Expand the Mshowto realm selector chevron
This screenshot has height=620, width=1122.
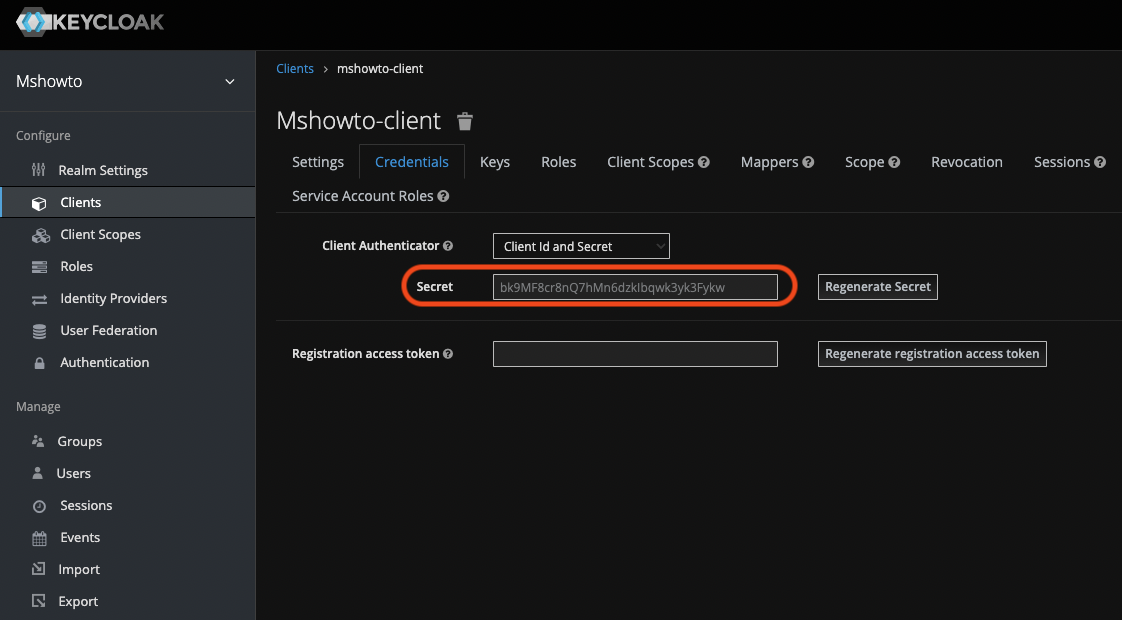point(230,82)
